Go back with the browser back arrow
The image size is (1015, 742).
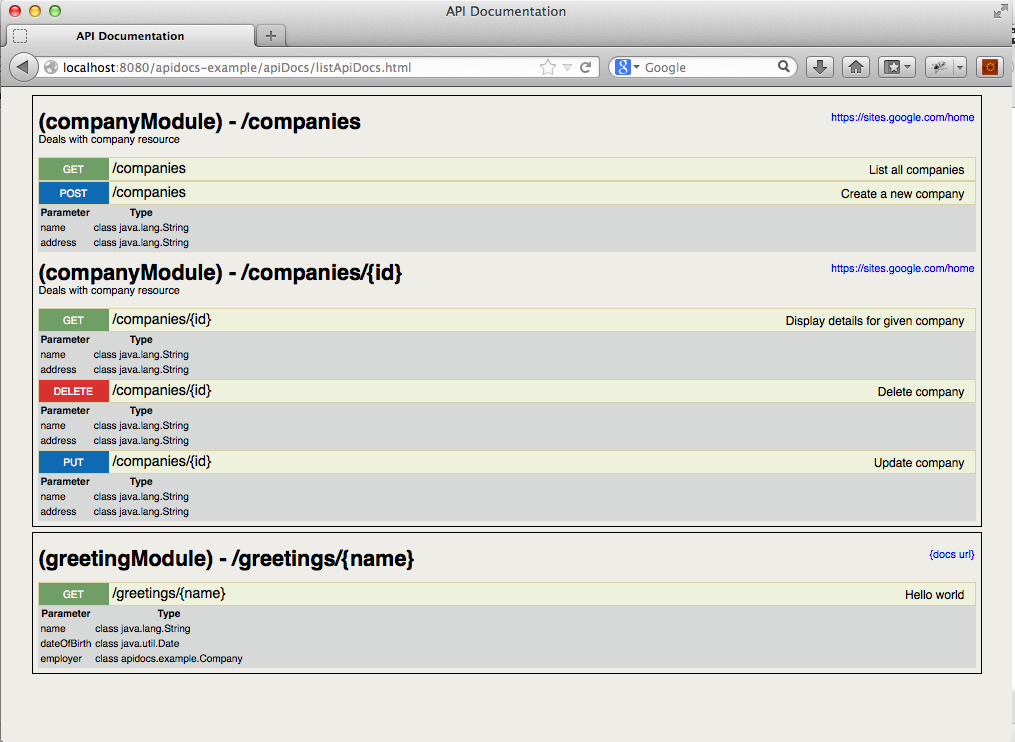click(23, 67)
